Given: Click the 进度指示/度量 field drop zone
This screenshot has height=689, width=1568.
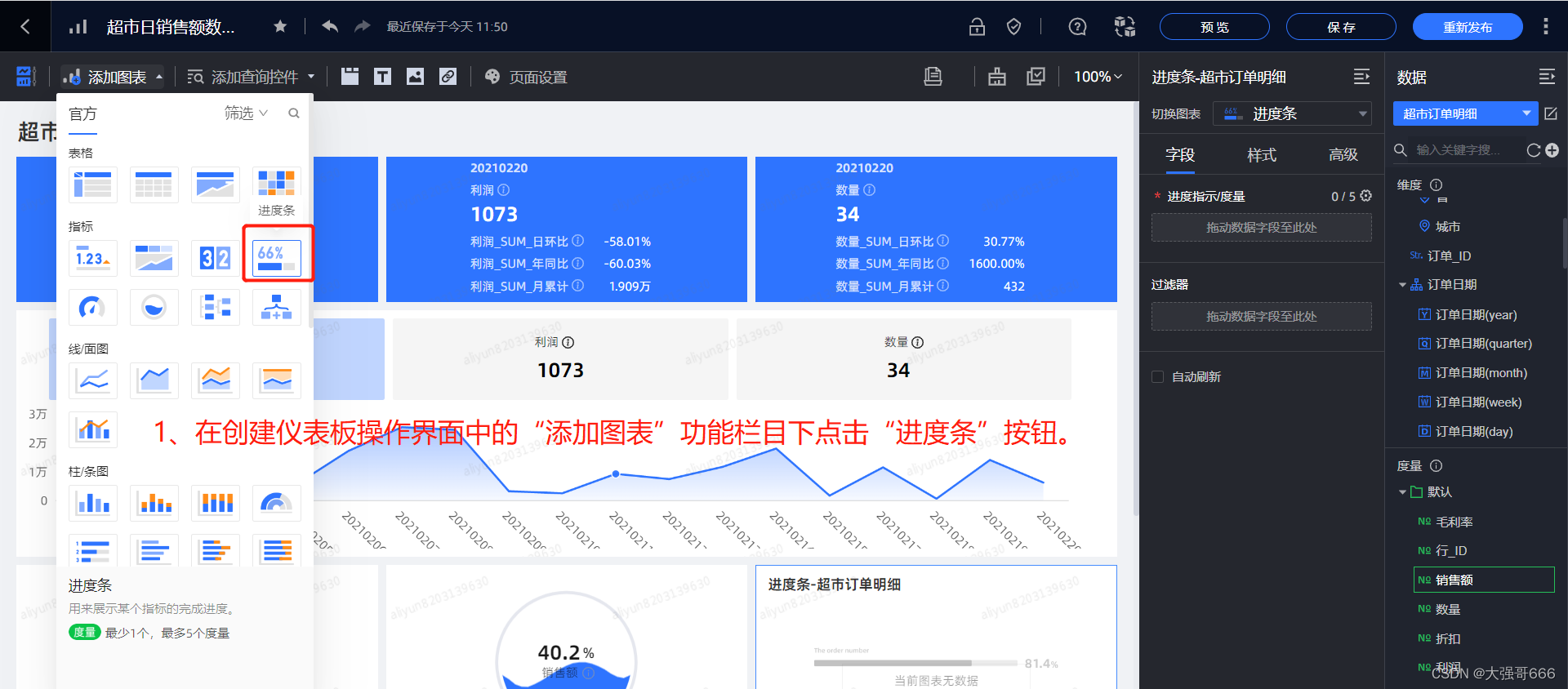Looking at the screenshot, I should click(1262, 228).
